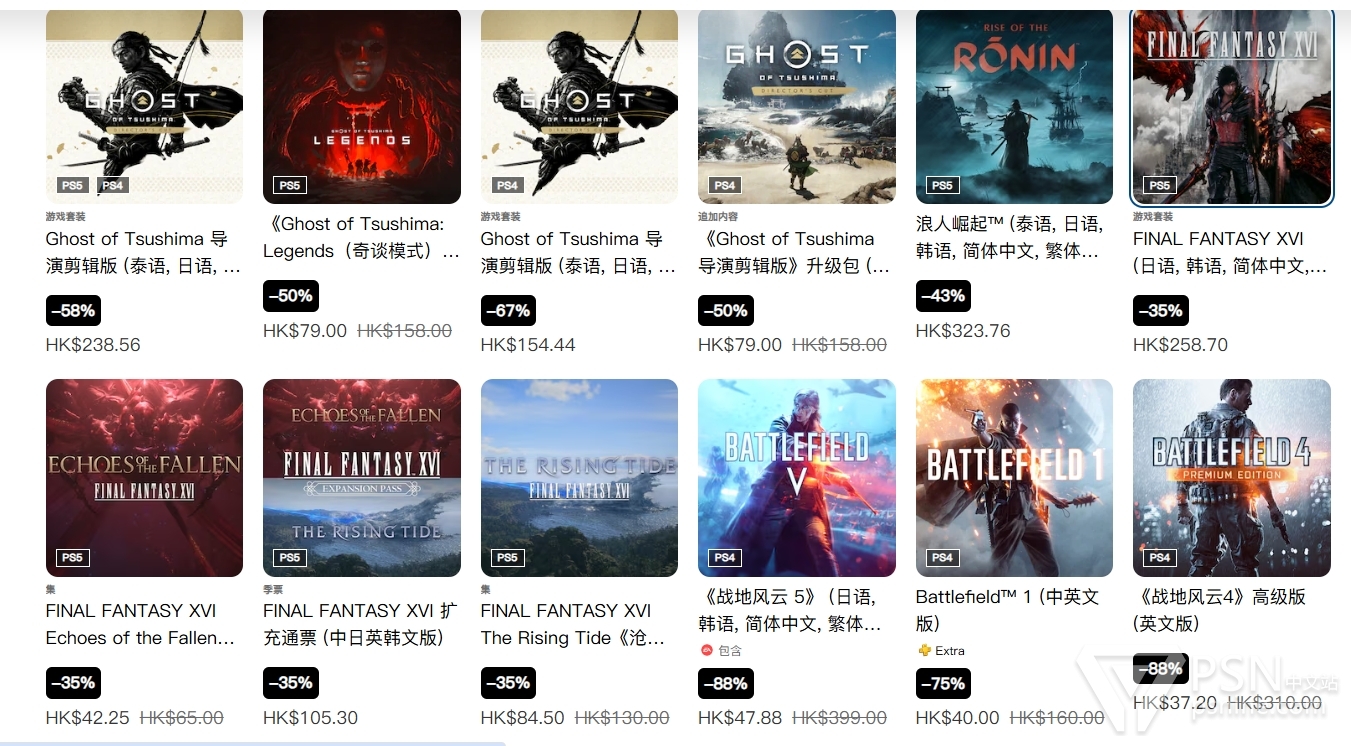
Task: Click the PS4 badge on Battlefield V cover
Action: (725, 557)
